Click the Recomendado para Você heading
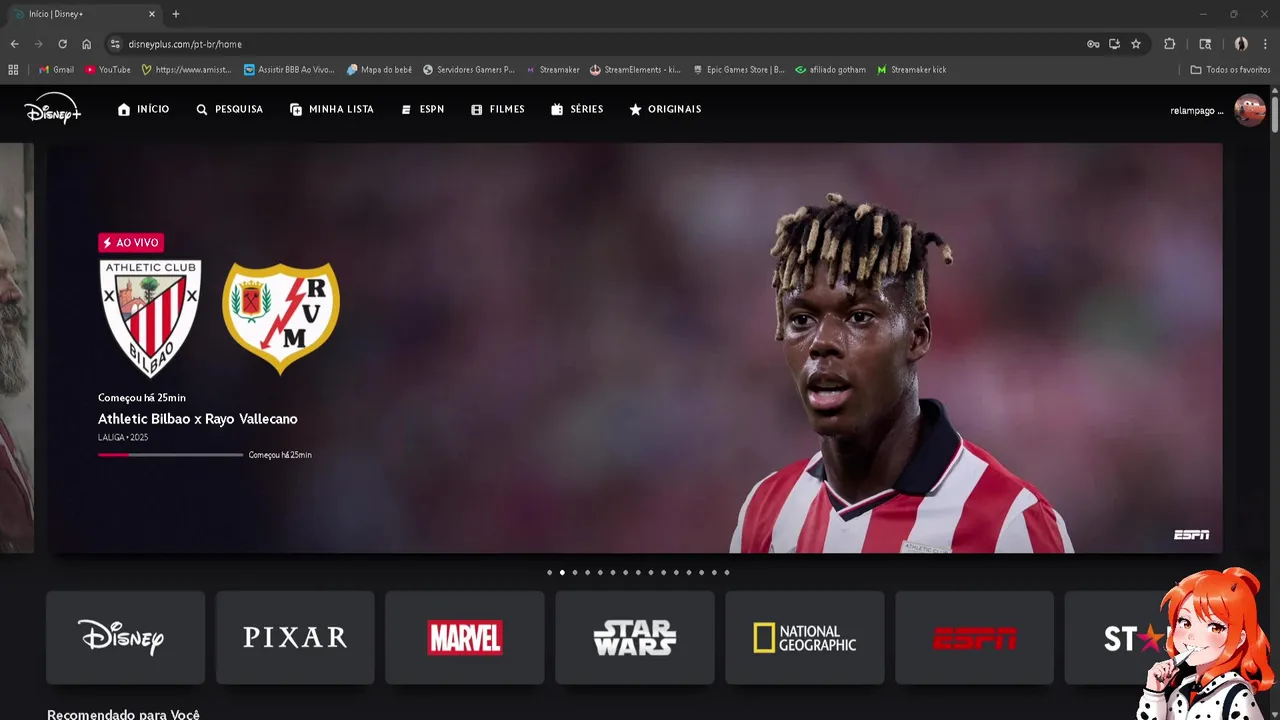Viewport: 1280px width, 720px height. (x=123, y=714)
